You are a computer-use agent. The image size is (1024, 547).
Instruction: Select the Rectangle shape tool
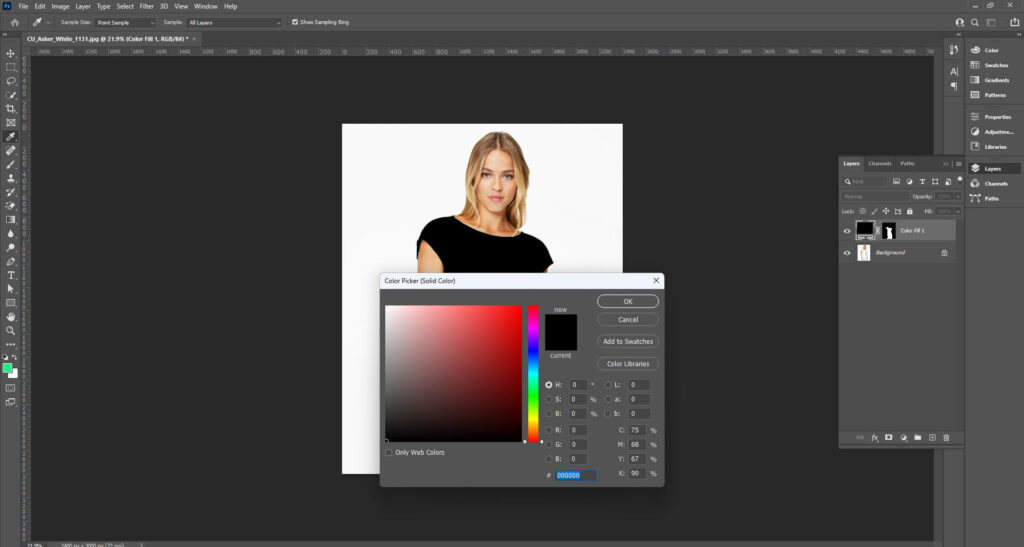[x=10, y=303]
